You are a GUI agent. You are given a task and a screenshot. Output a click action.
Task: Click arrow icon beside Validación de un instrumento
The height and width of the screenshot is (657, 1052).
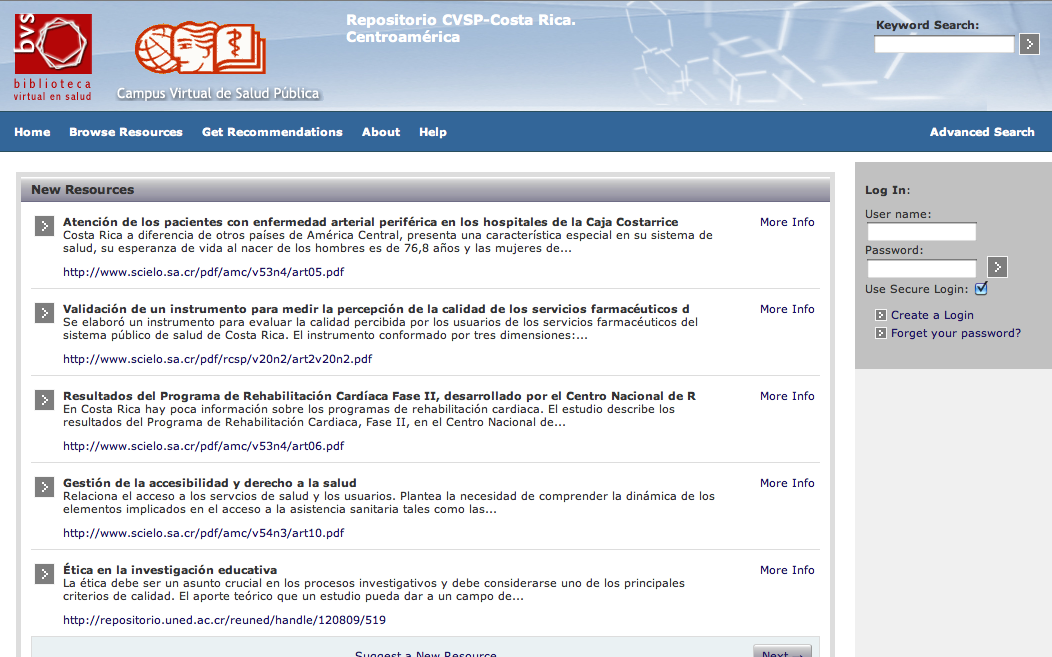pos(44,313)
